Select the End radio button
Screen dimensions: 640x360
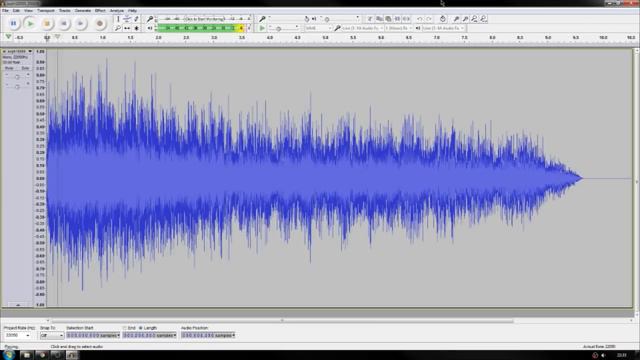click(x=125, y=328)
